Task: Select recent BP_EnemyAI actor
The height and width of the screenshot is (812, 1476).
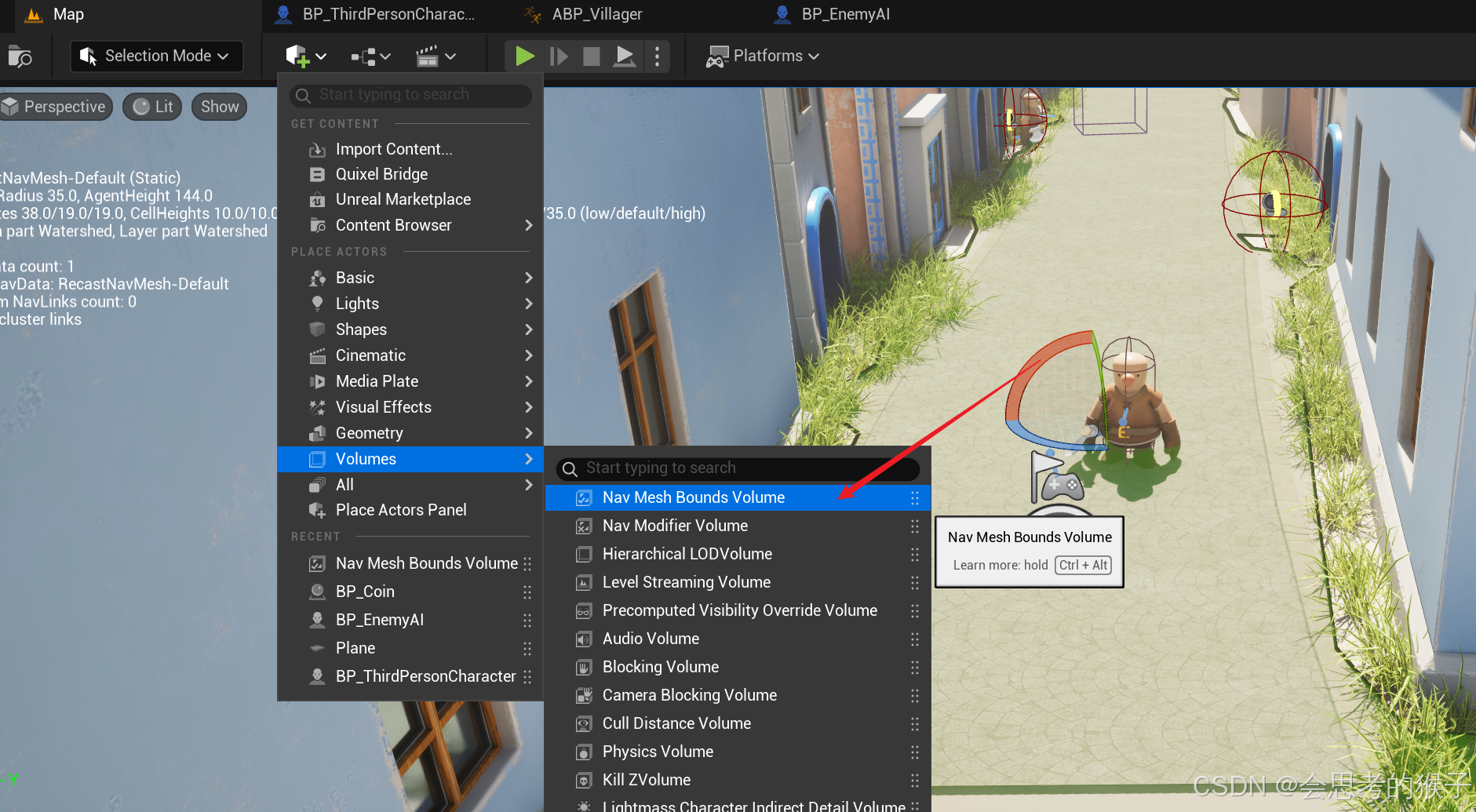Action: 410,620
